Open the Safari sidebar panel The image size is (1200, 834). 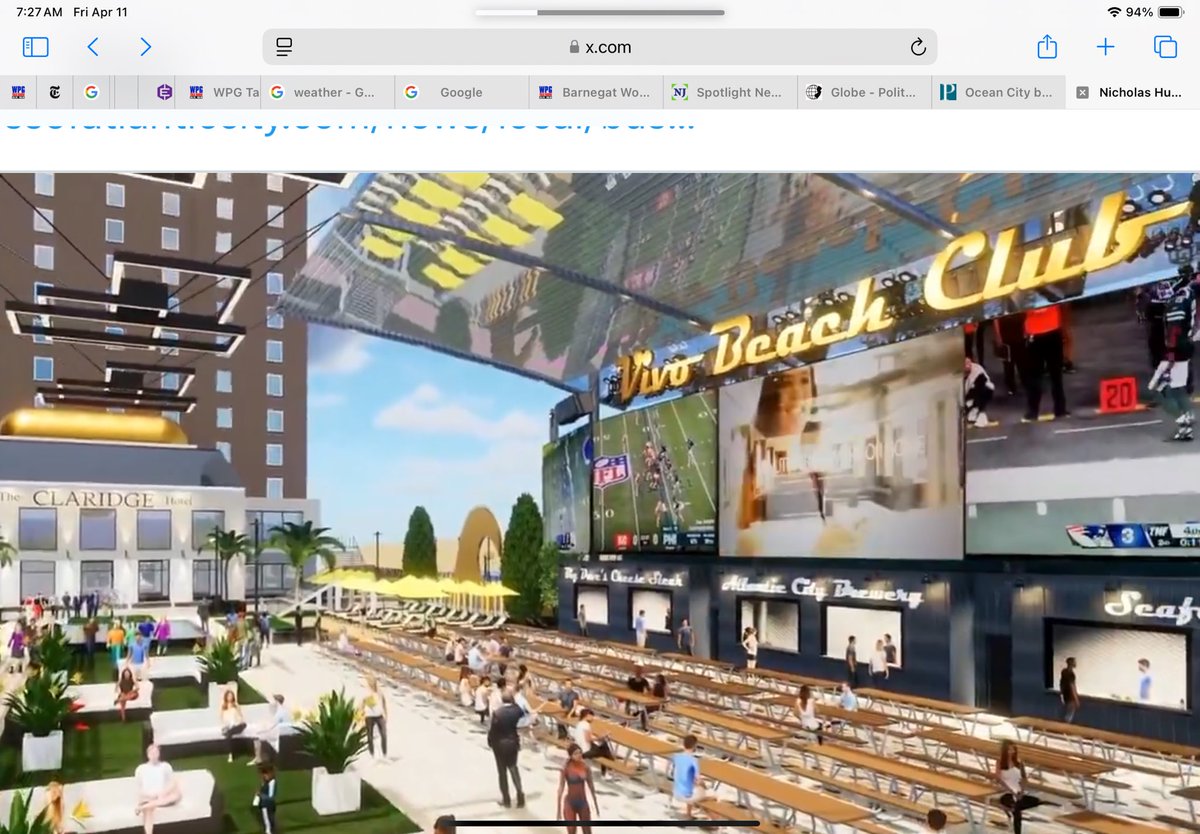pyautogui.click(x=35, y=47)
